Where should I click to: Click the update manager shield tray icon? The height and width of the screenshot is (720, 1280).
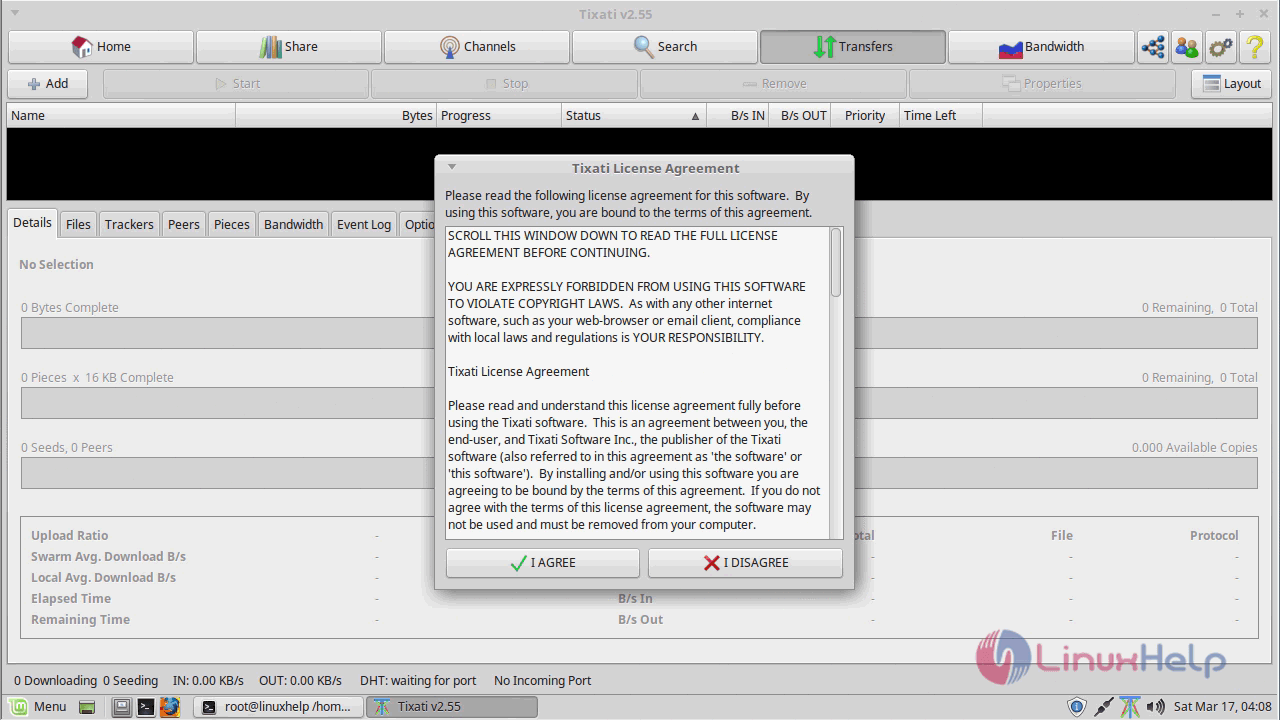tap(1077, 707)
